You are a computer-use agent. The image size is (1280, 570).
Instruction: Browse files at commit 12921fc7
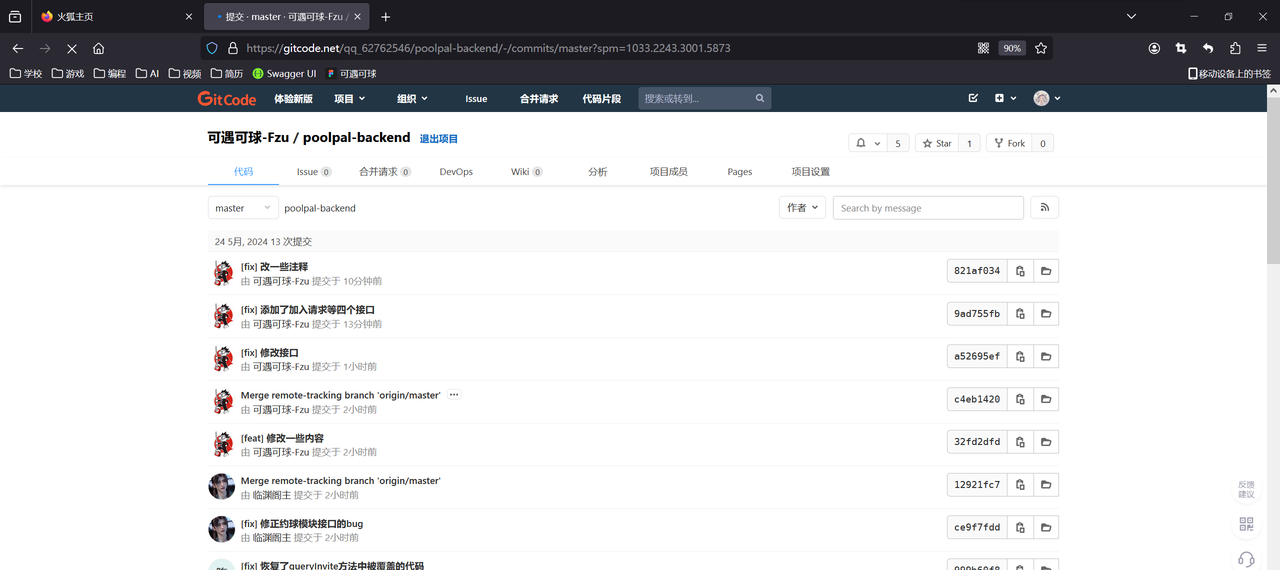click(1046, 485)
